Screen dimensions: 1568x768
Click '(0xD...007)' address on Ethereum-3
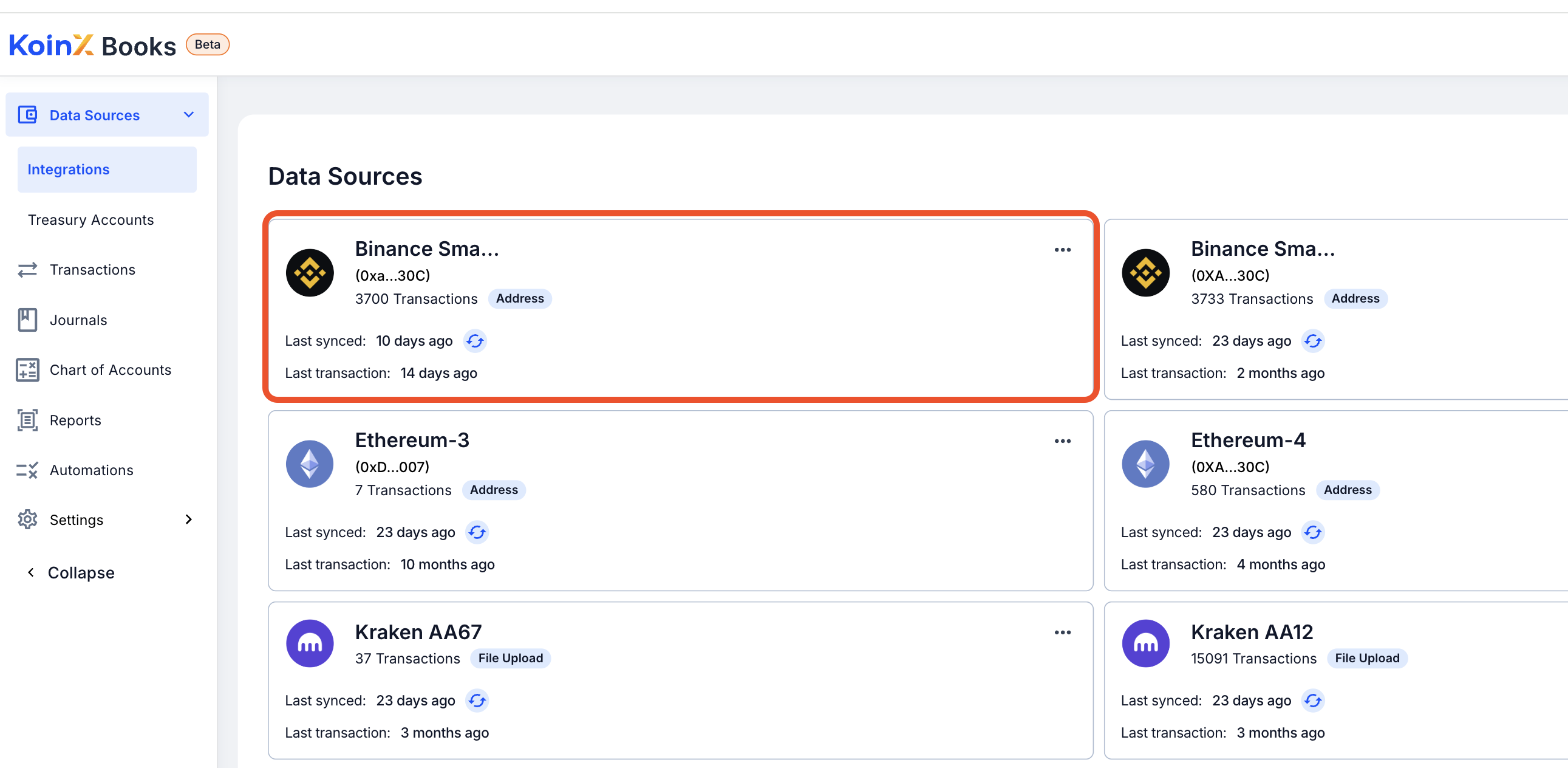pos(393,467)
